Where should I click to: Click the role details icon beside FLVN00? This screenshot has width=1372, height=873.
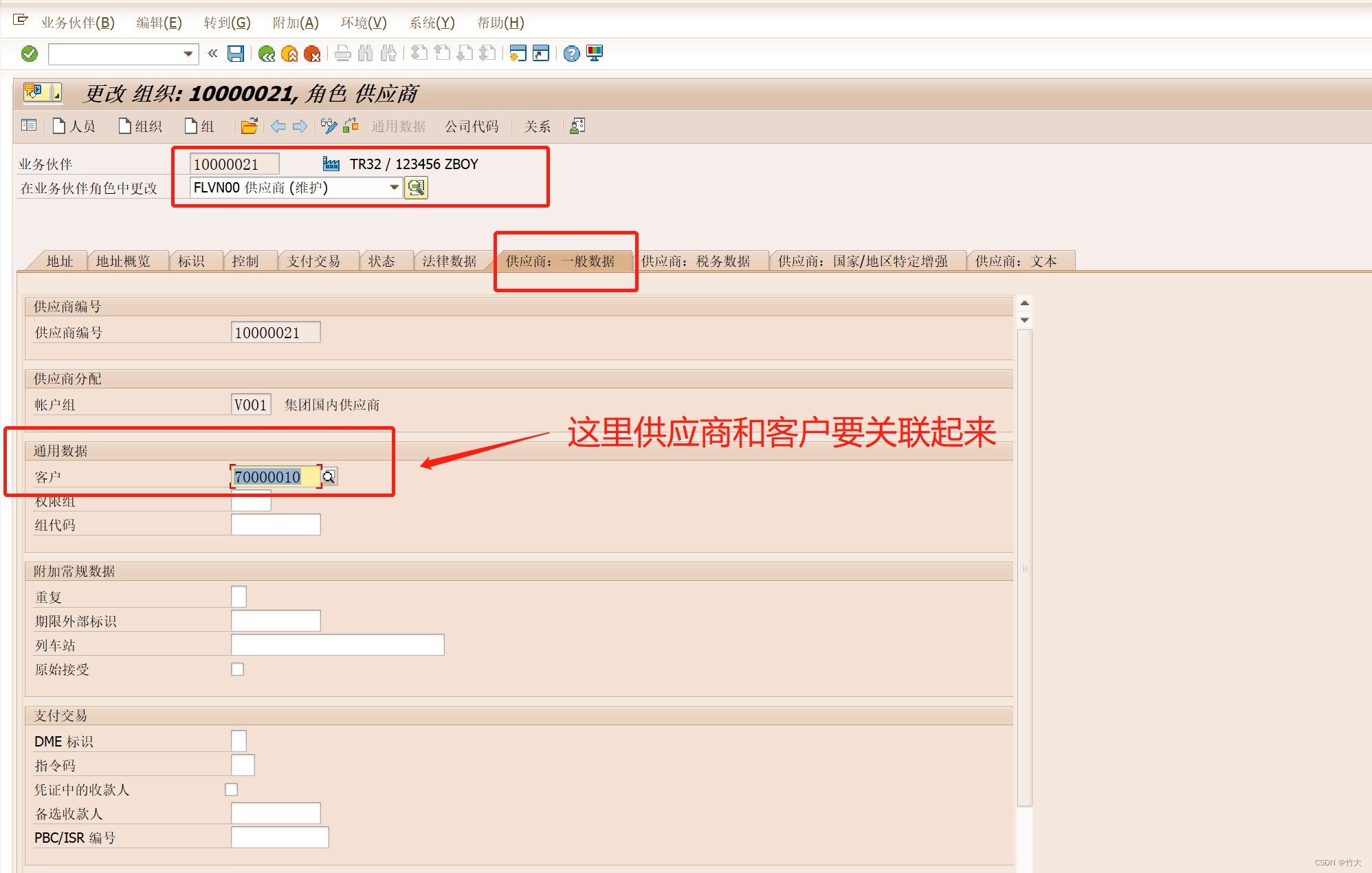[417, 188]
